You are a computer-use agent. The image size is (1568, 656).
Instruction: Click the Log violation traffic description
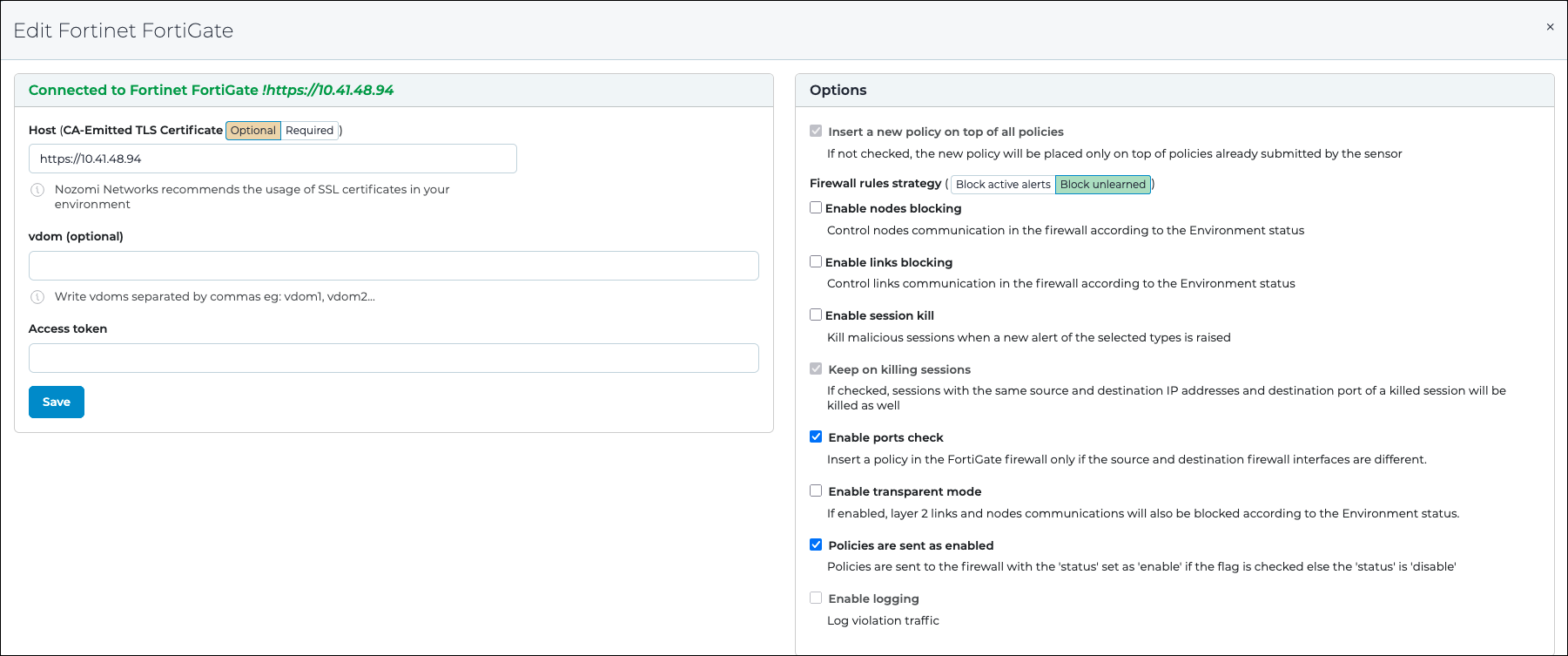tap(883, 621)
